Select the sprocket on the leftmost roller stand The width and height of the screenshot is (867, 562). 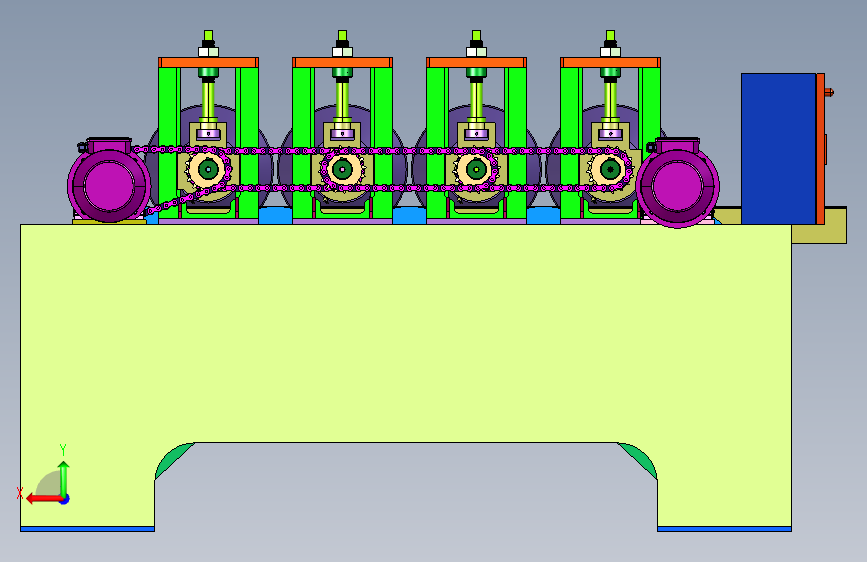pos(208,169)
